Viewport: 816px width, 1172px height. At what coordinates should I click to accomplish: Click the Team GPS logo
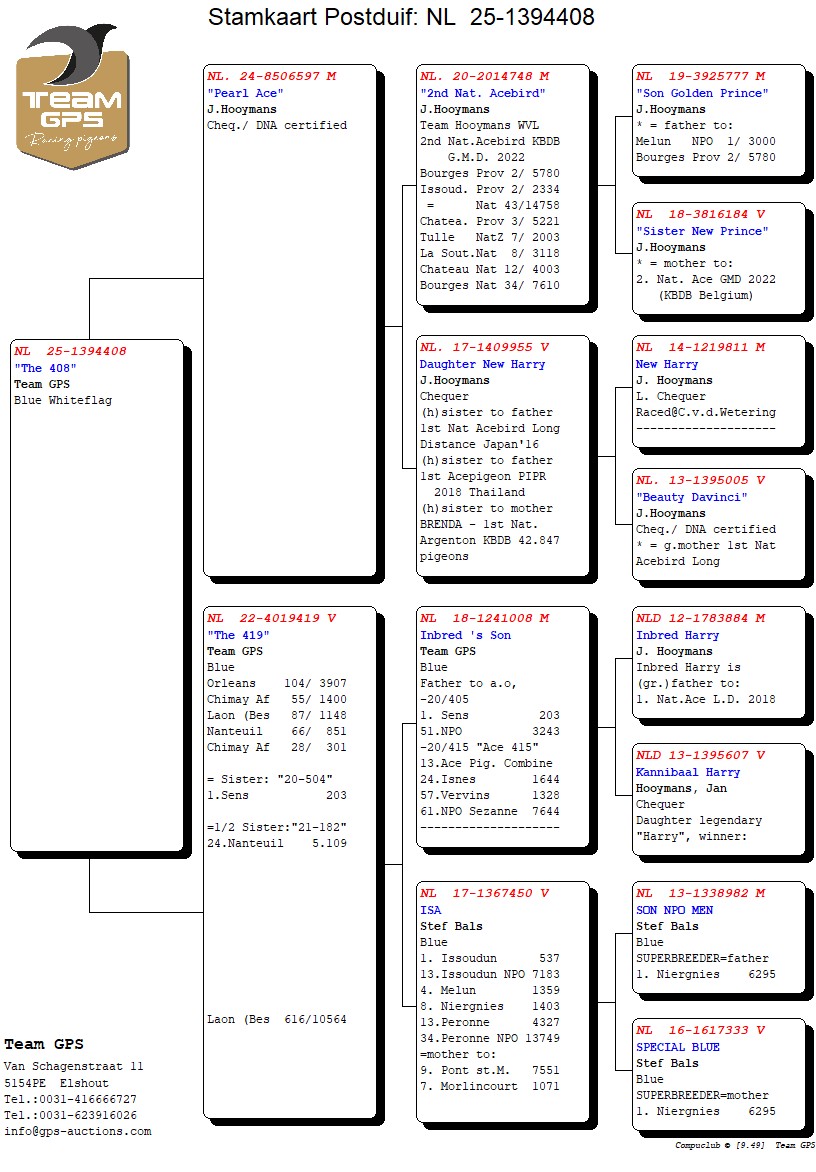tap(72, 98)
